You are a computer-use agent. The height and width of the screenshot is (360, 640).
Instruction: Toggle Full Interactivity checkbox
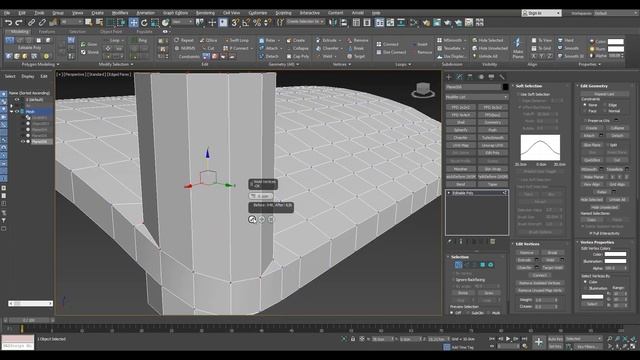point(590,233)
